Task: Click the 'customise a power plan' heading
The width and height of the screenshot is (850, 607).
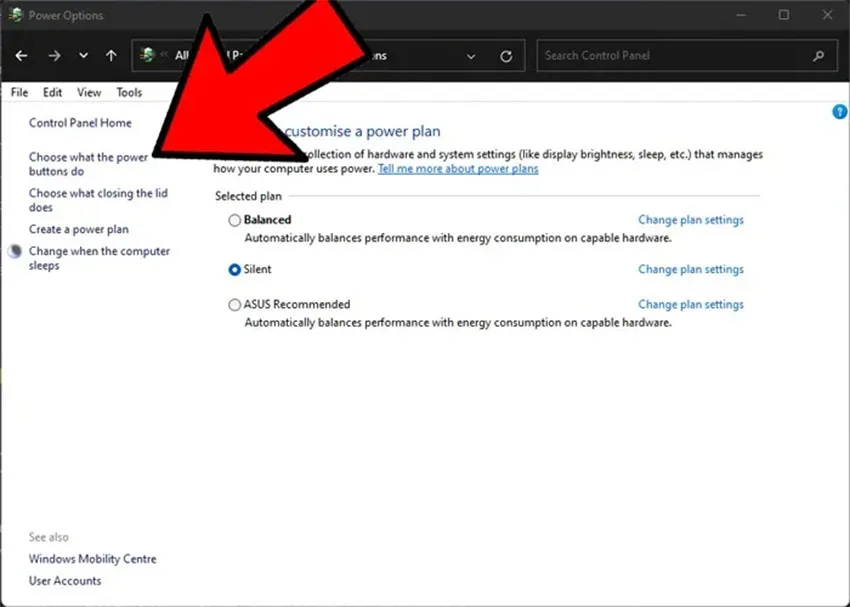Action: click(x=363, y=131)
